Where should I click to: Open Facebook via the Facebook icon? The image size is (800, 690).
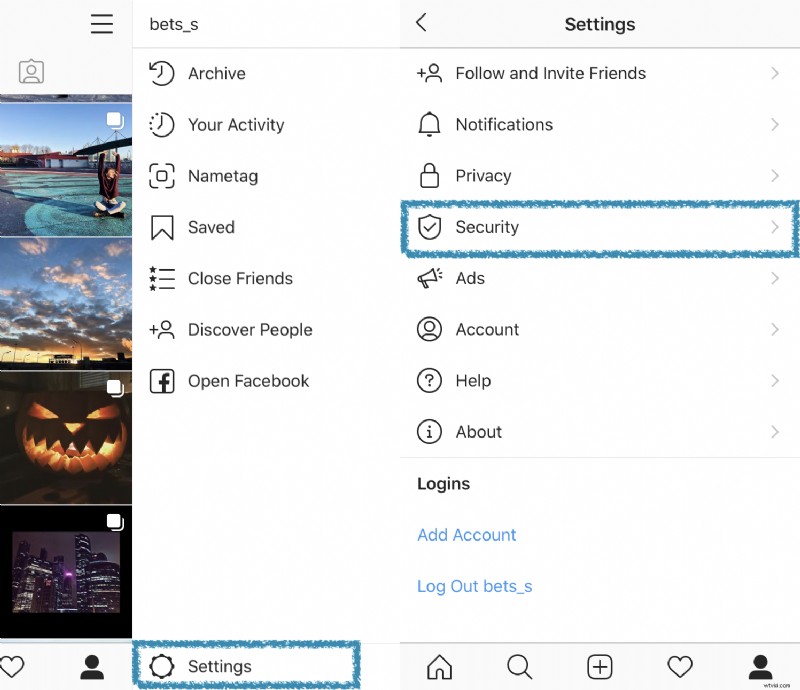[x=163, y=380]
